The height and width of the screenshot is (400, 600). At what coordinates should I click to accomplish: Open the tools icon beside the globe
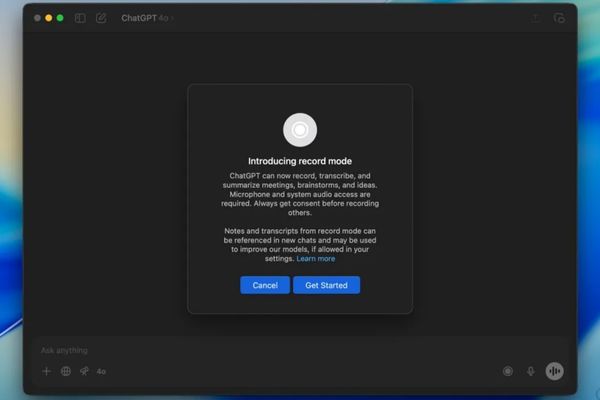point(84,371)
